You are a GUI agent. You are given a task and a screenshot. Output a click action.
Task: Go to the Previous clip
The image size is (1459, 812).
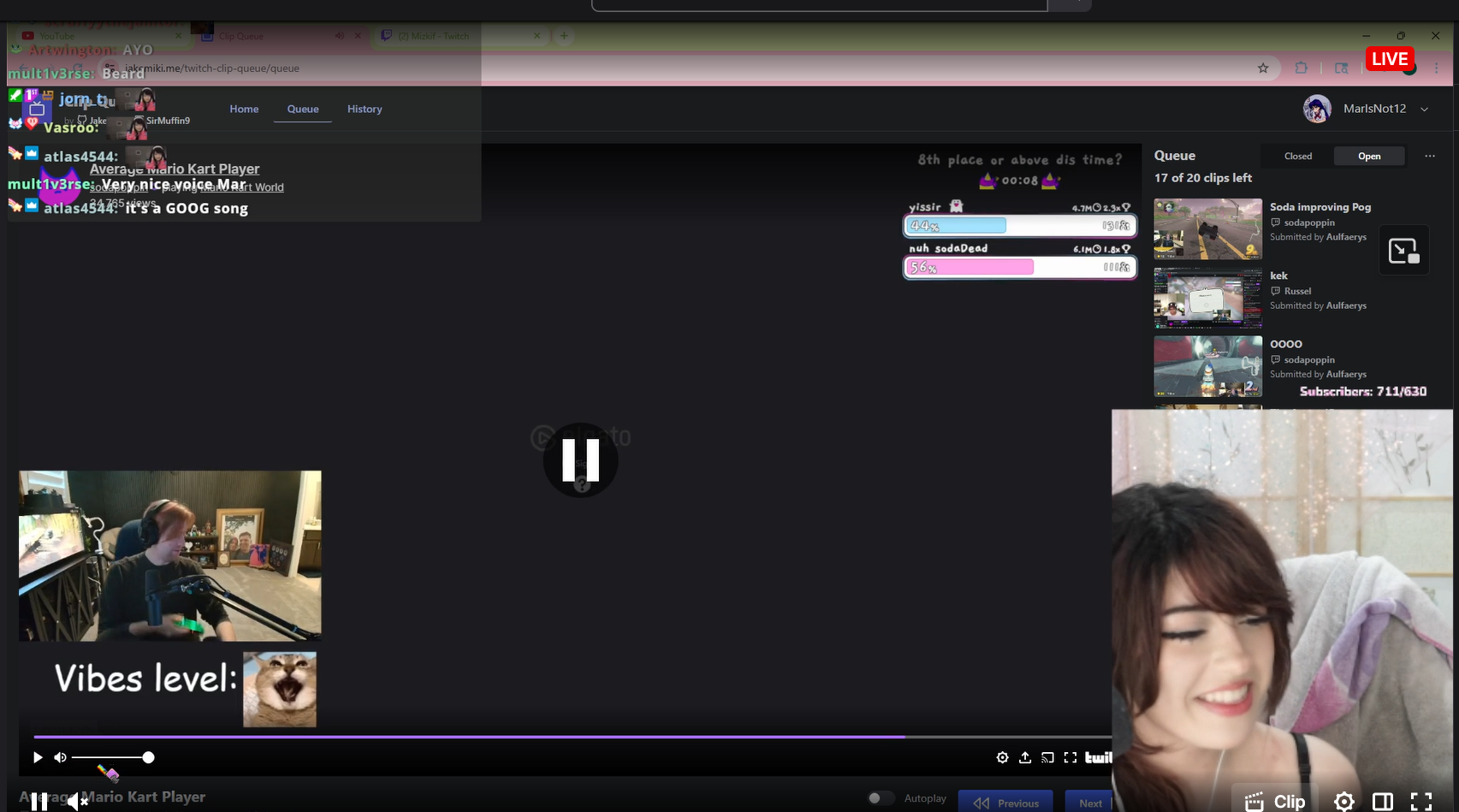coord(1005,802)
